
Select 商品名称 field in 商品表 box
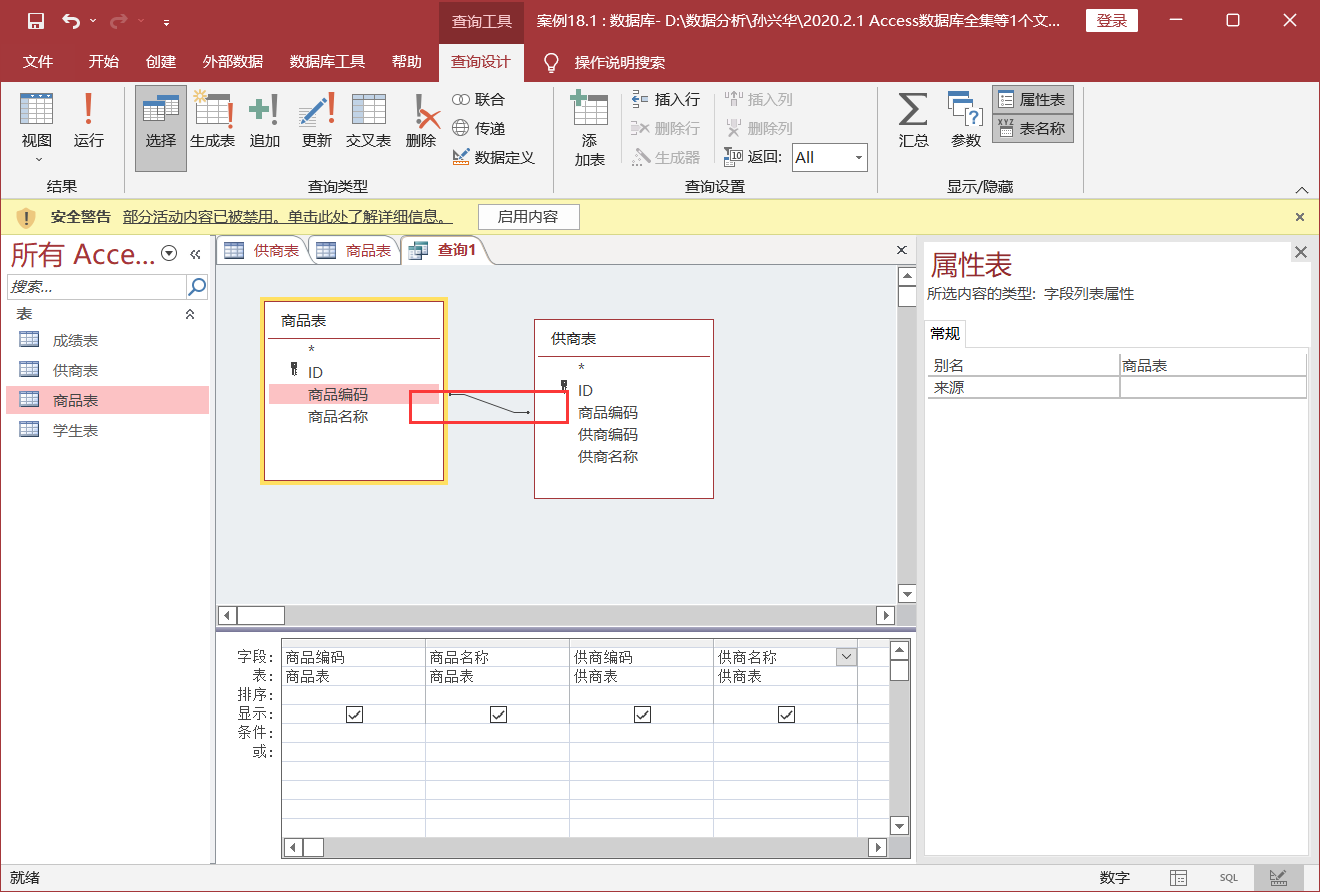coord(338,416)
